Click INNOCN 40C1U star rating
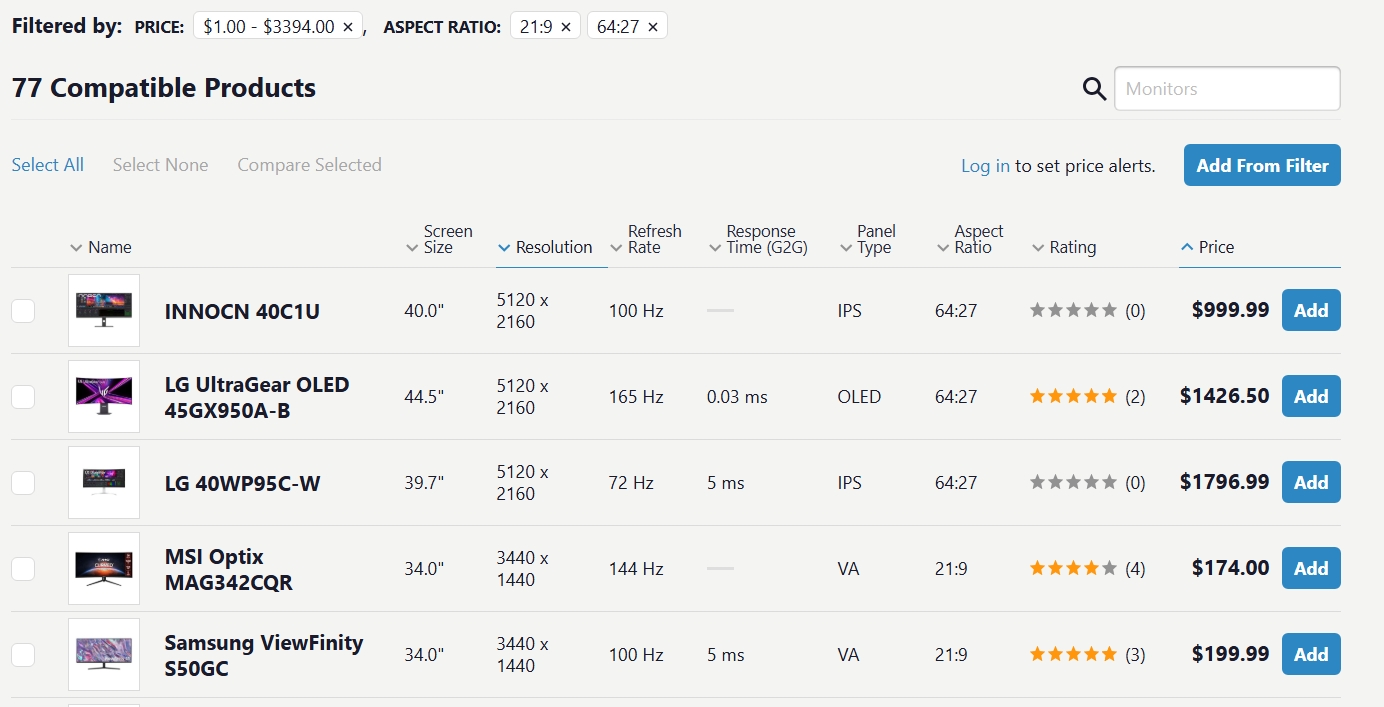This screenshot has height=707, width=1384. pos(1074,310)
